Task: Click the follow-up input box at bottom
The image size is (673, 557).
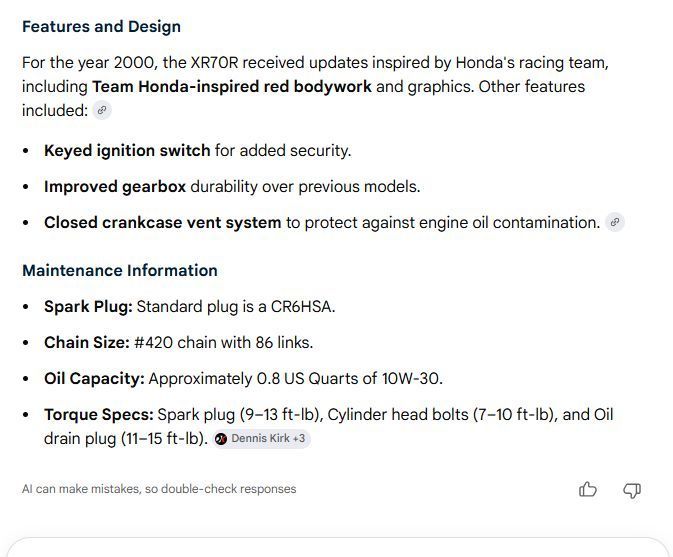Action: click(336, 547)
